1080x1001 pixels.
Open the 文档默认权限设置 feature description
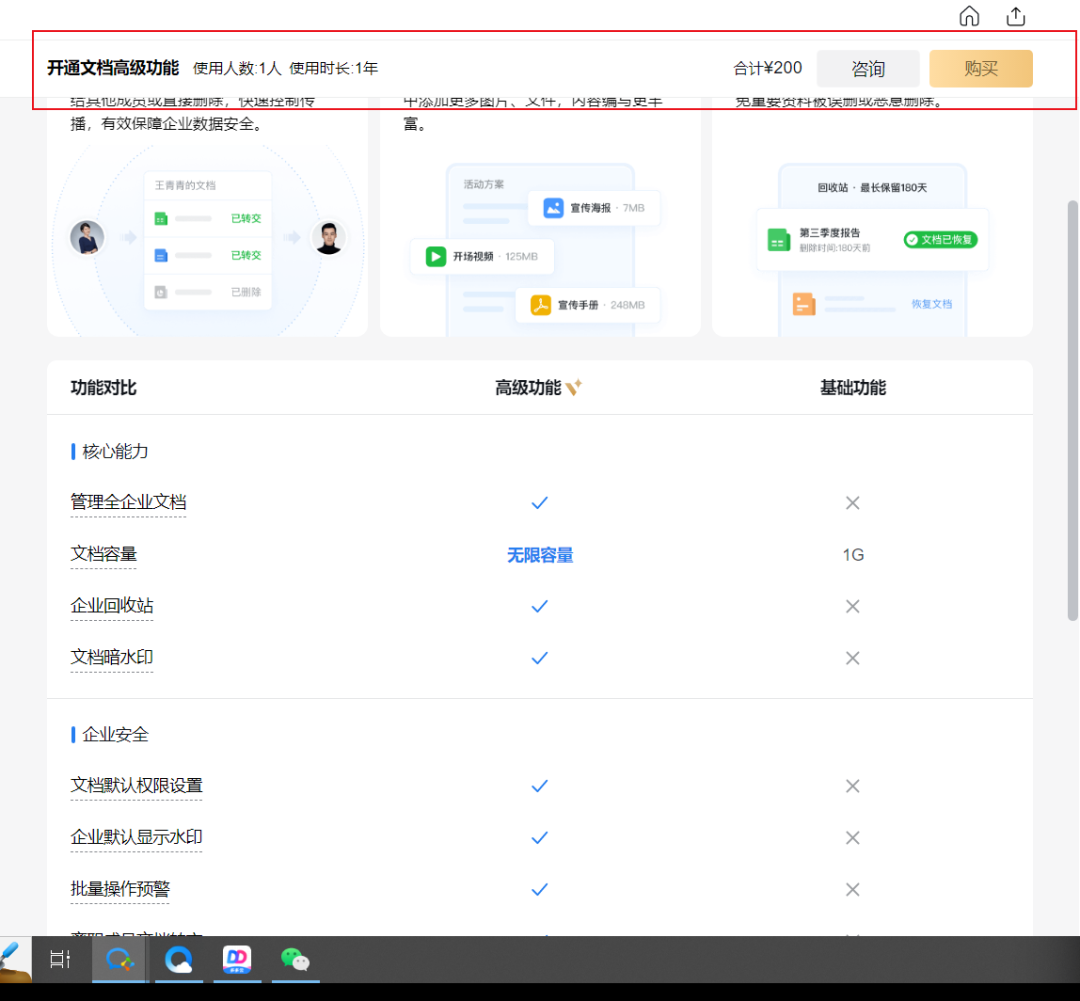pos(136,785)
